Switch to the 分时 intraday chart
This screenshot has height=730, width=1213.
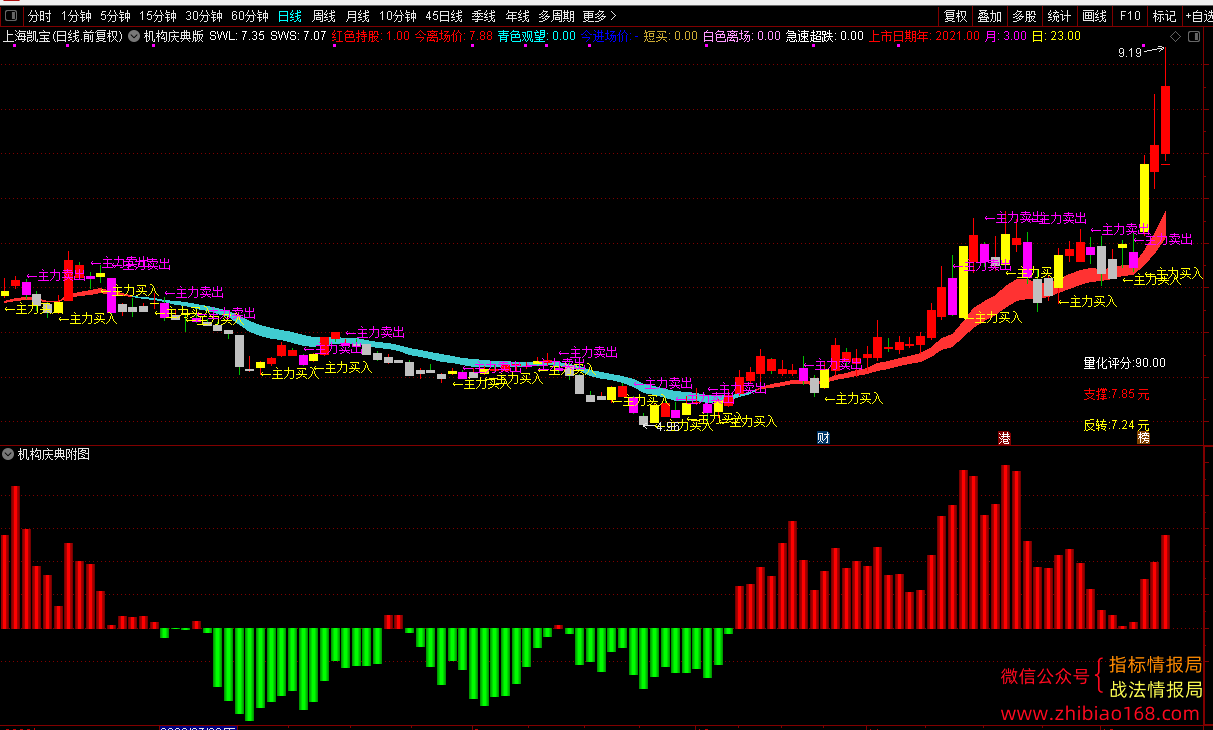[40, 16]
